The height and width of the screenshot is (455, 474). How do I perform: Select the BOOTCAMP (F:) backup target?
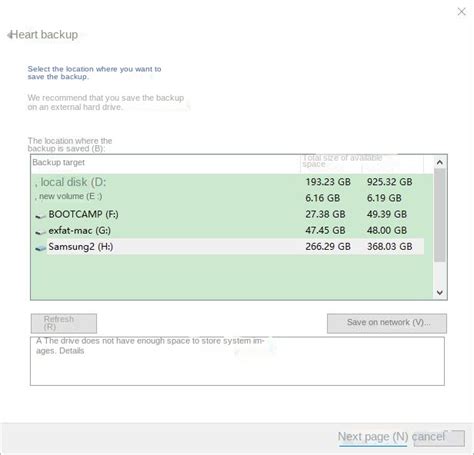point(228,214)
